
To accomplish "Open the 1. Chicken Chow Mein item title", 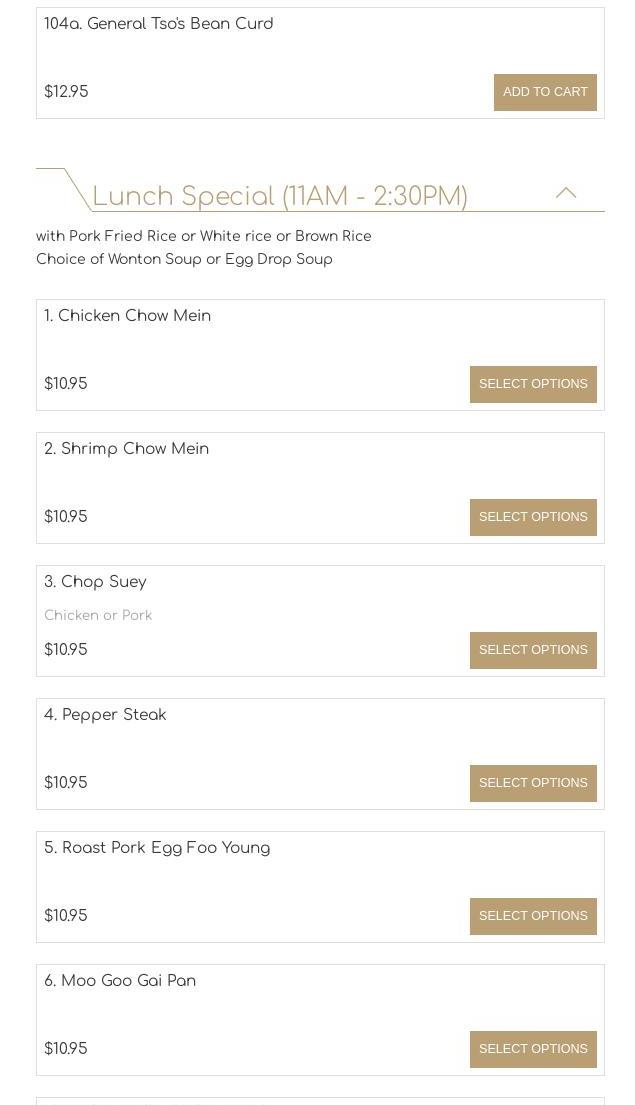I will 128,316.
